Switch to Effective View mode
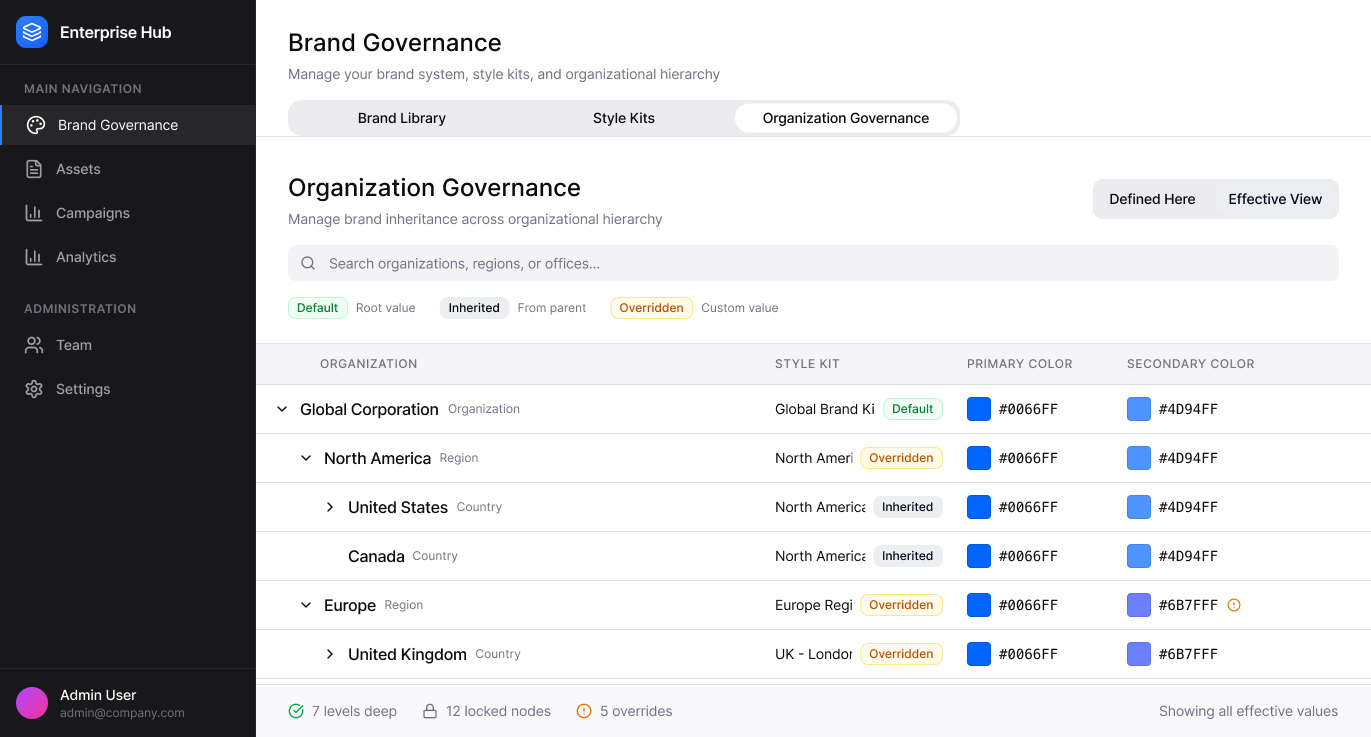This screenshot has height=737, width=1371. click(1275, 199)
